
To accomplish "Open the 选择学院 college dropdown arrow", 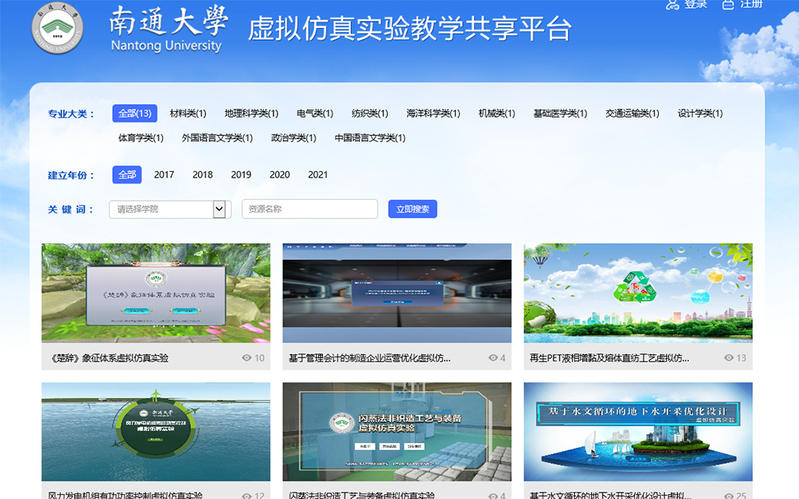I will 221,209.
